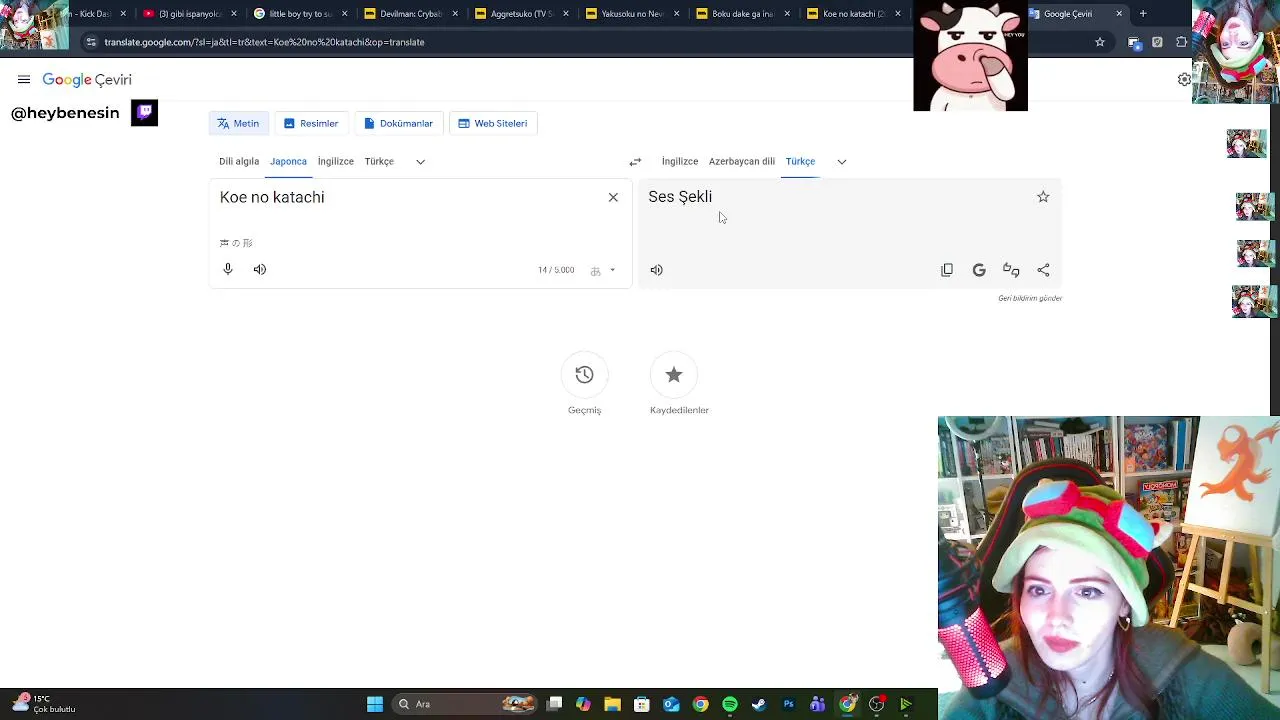Select Japonca as source language
Viewport: 1280px width, 720px height.
pyautogui.click(x=288, y=161)
